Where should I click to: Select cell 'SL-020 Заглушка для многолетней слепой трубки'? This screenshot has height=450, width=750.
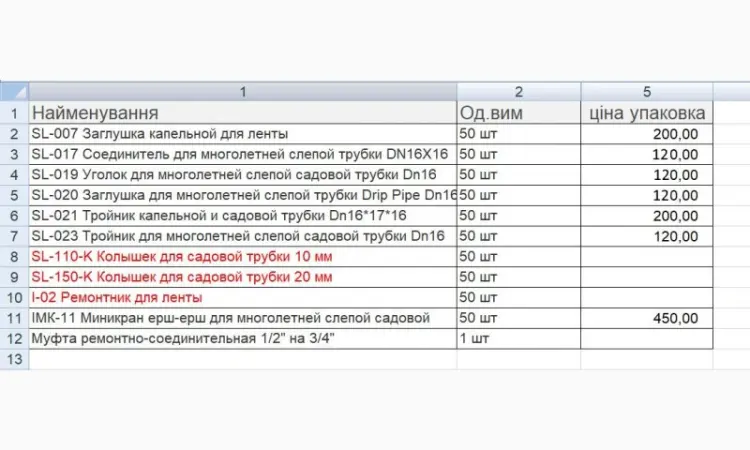(x=243, y=196)
